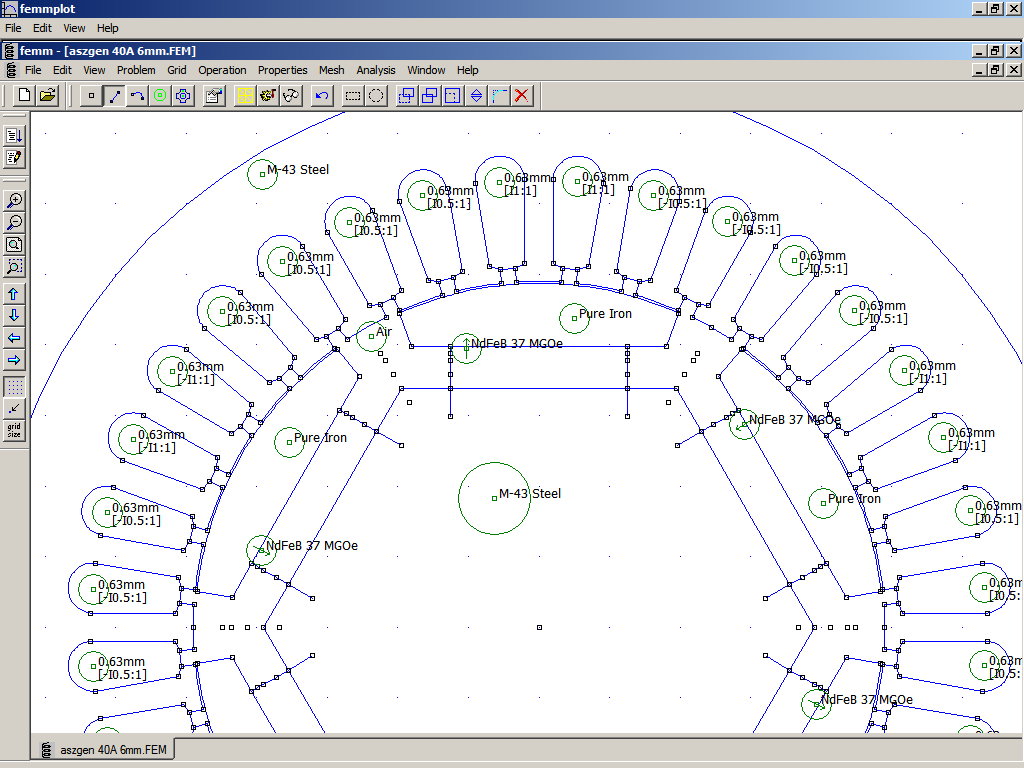Open the Analysis menu
This screenshot has height=768, width=1024.
(376, 70)
